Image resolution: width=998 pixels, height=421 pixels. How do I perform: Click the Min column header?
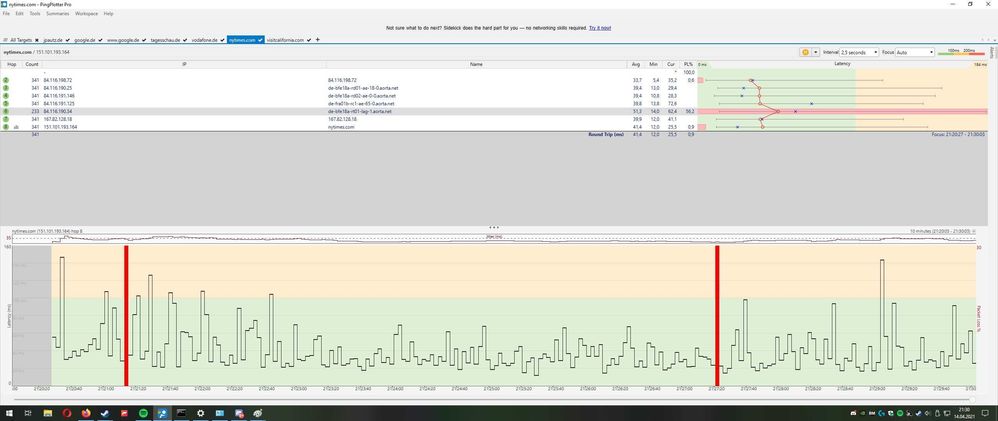click(653, 64)
